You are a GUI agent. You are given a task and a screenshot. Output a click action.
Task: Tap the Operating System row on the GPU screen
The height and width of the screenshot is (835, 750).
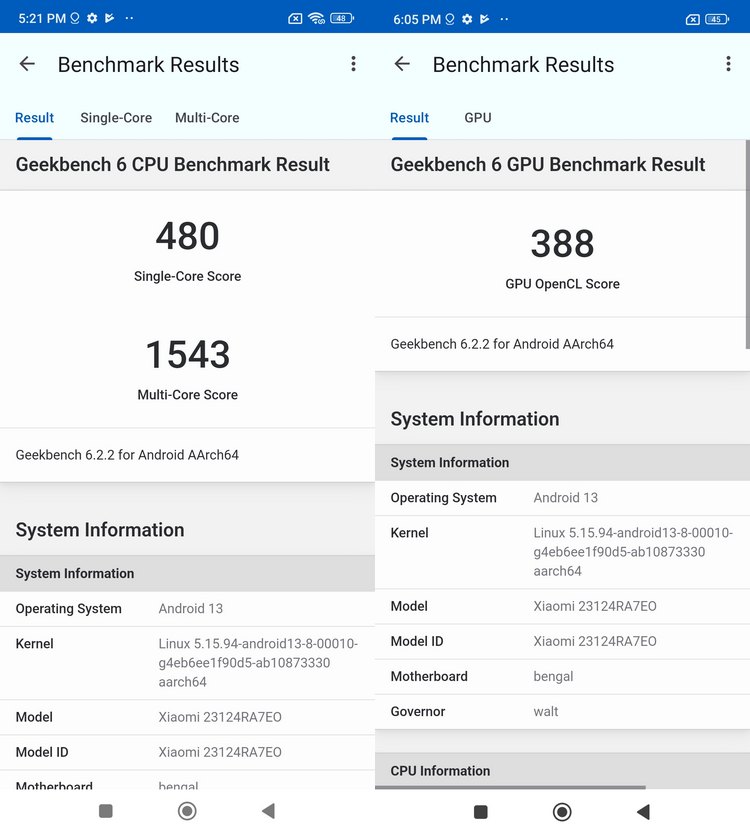pyautogui.click(x=562, y=498)
